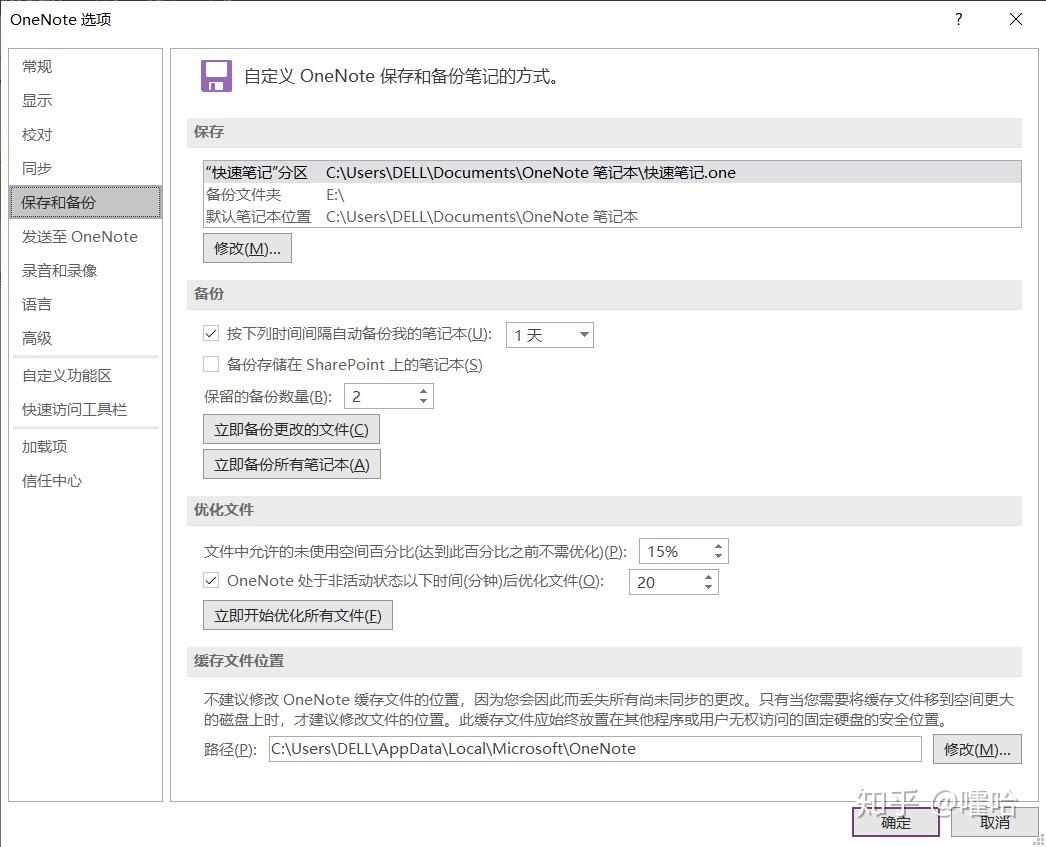Toggle automatic notebook backup checkbox
Screen dimensions: 1046x847
pos(211,333)
